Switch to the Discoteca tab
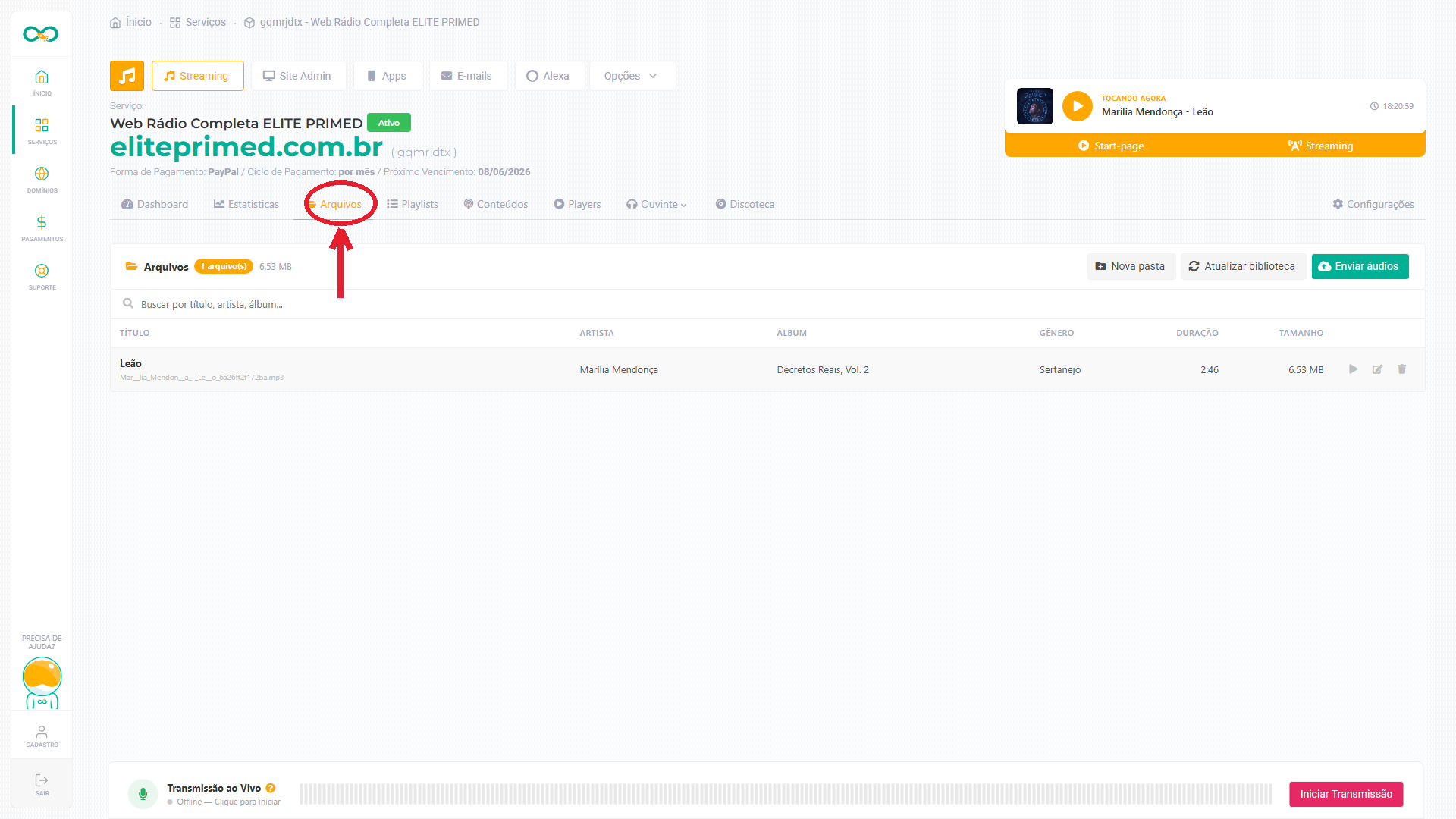Viewport: 1456px width, 819px height. coord(745,204)
